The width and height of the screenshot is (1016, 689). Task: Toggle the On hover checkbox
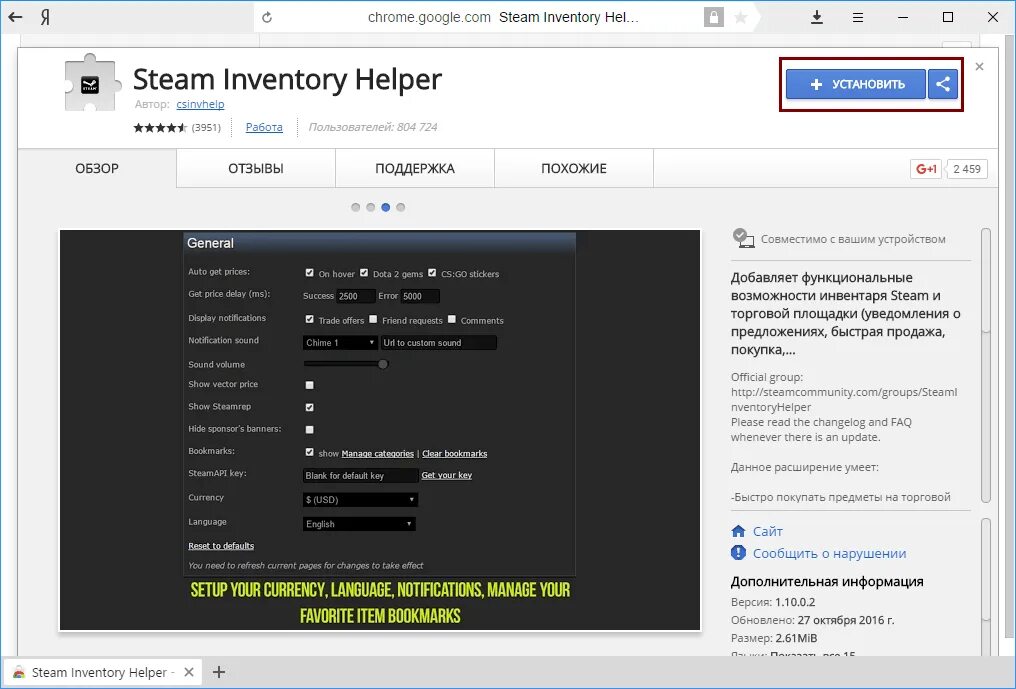310,273
